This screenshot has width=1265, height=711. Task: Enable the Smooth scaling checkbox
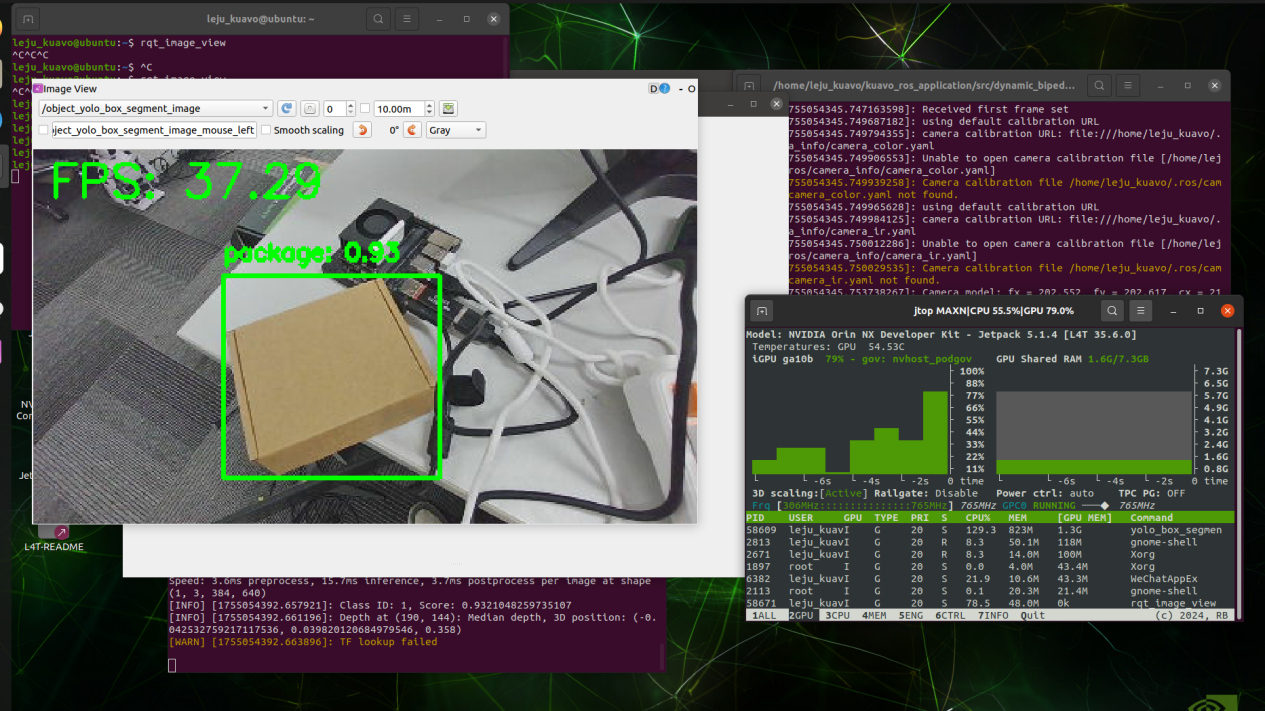click(x=266, y=130)
